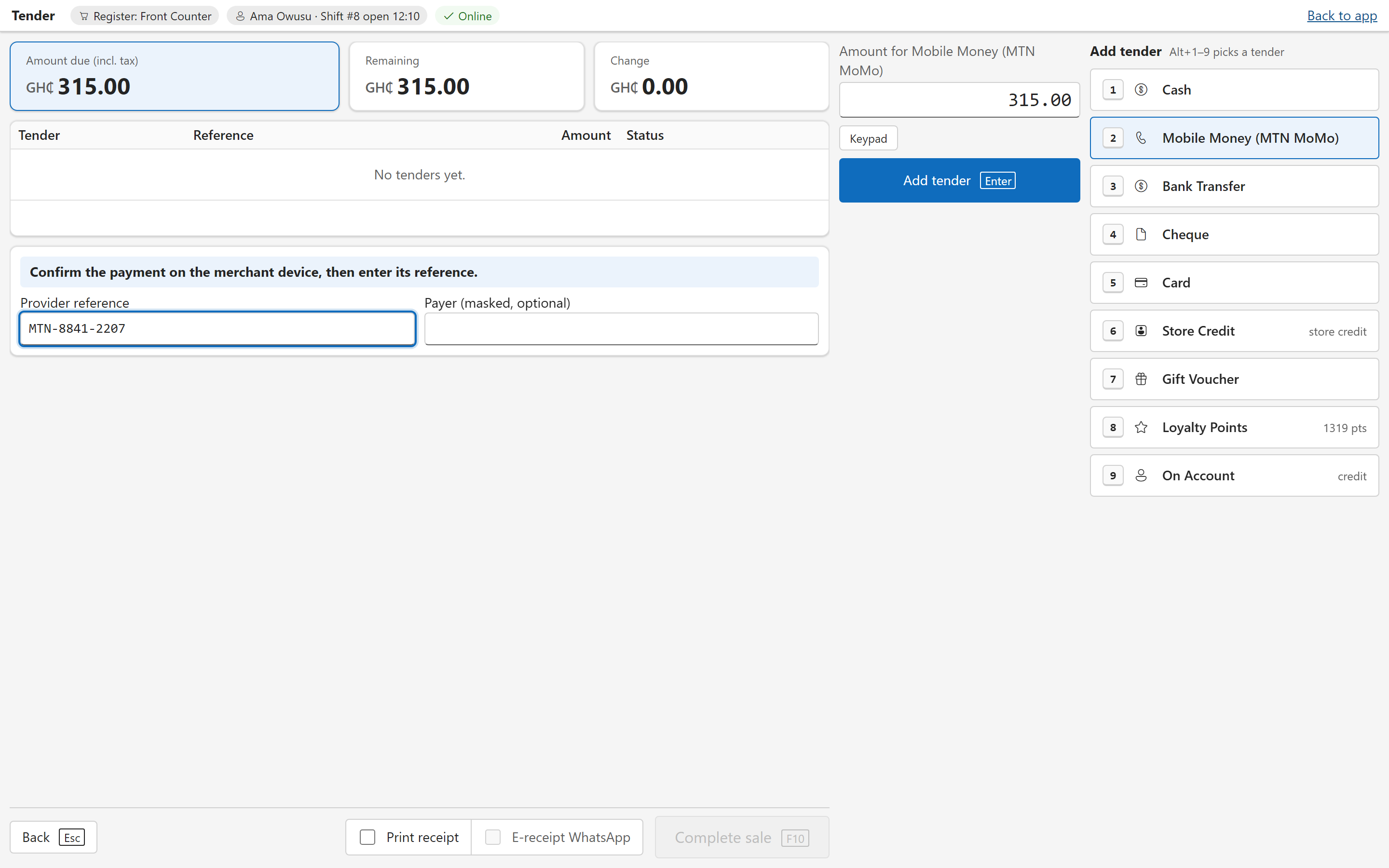Click the Loyalty Points star icon
The height and width of the screenshot is (868, 1389).
point(1141,427)
